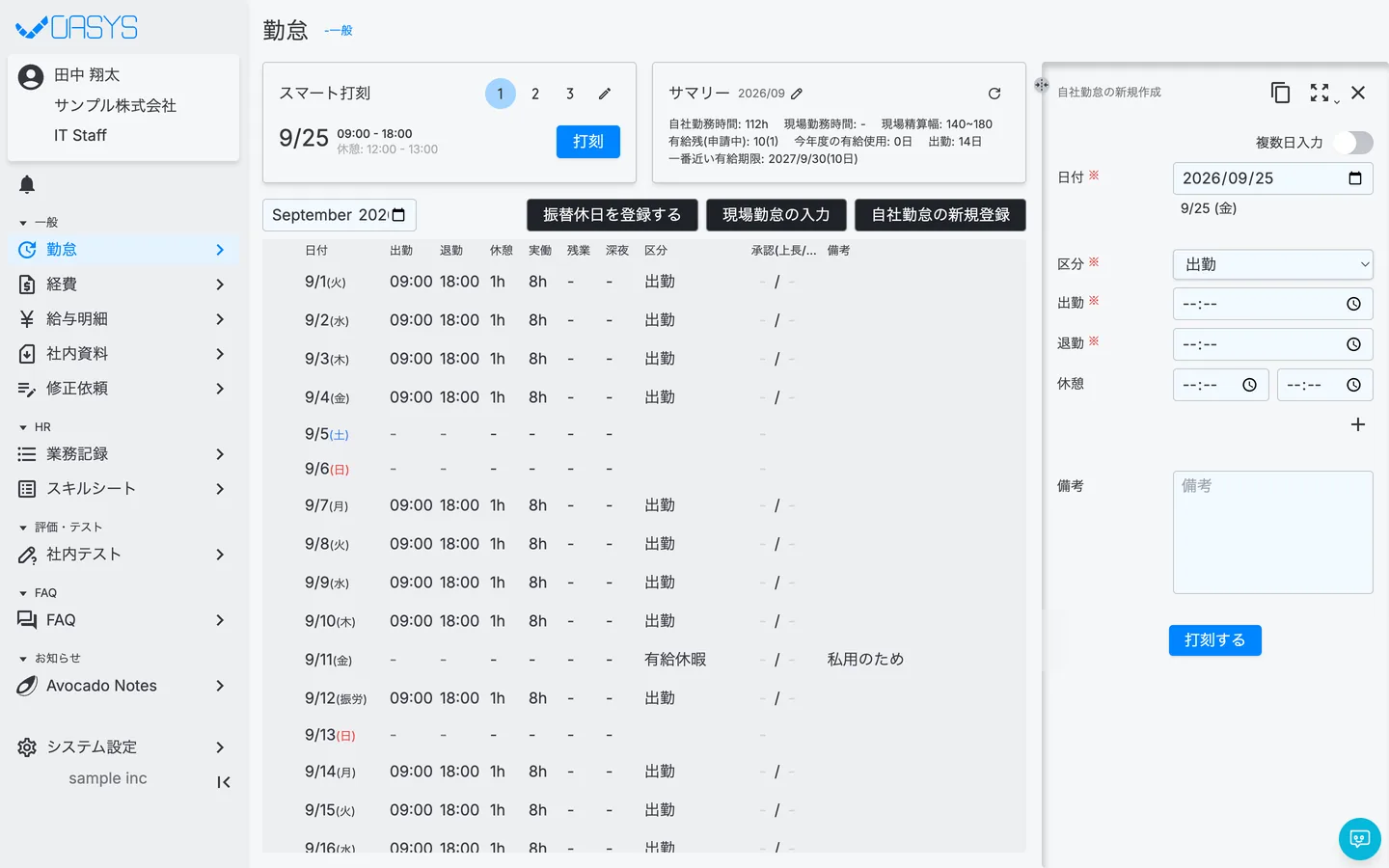1389x868 pixels.
Task: Expand the side panel to fullscreen
Action: [1320, 93]
